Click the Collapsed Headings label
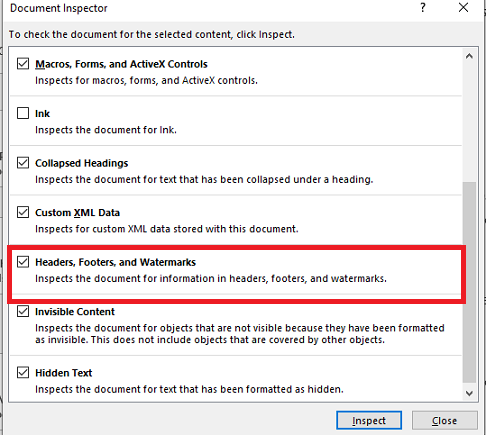 coord(82,163)
